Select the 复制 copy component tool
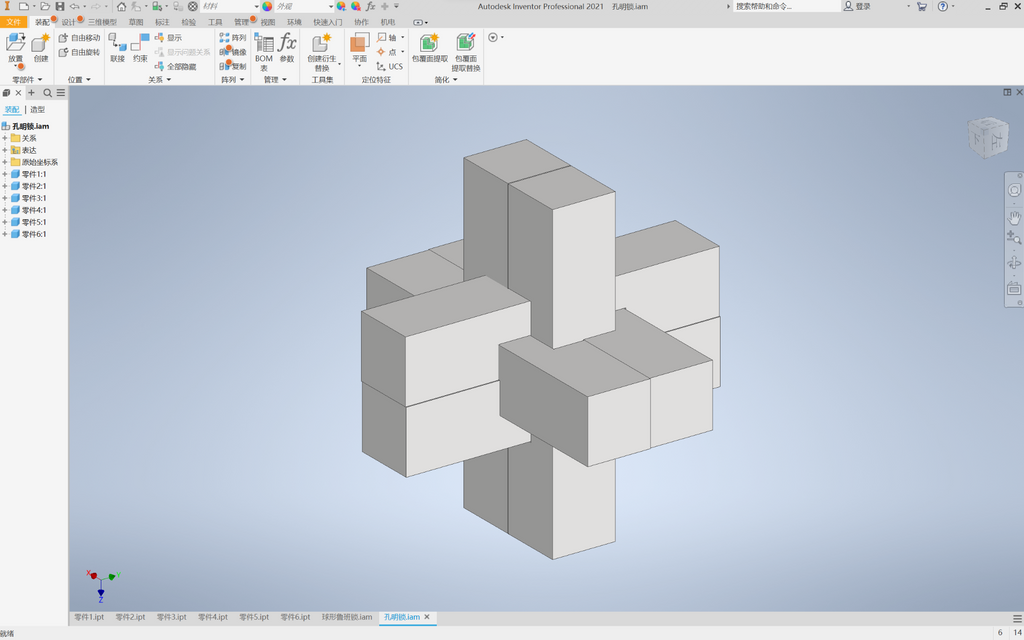The image size is (1024, 640). pos(233,67)
